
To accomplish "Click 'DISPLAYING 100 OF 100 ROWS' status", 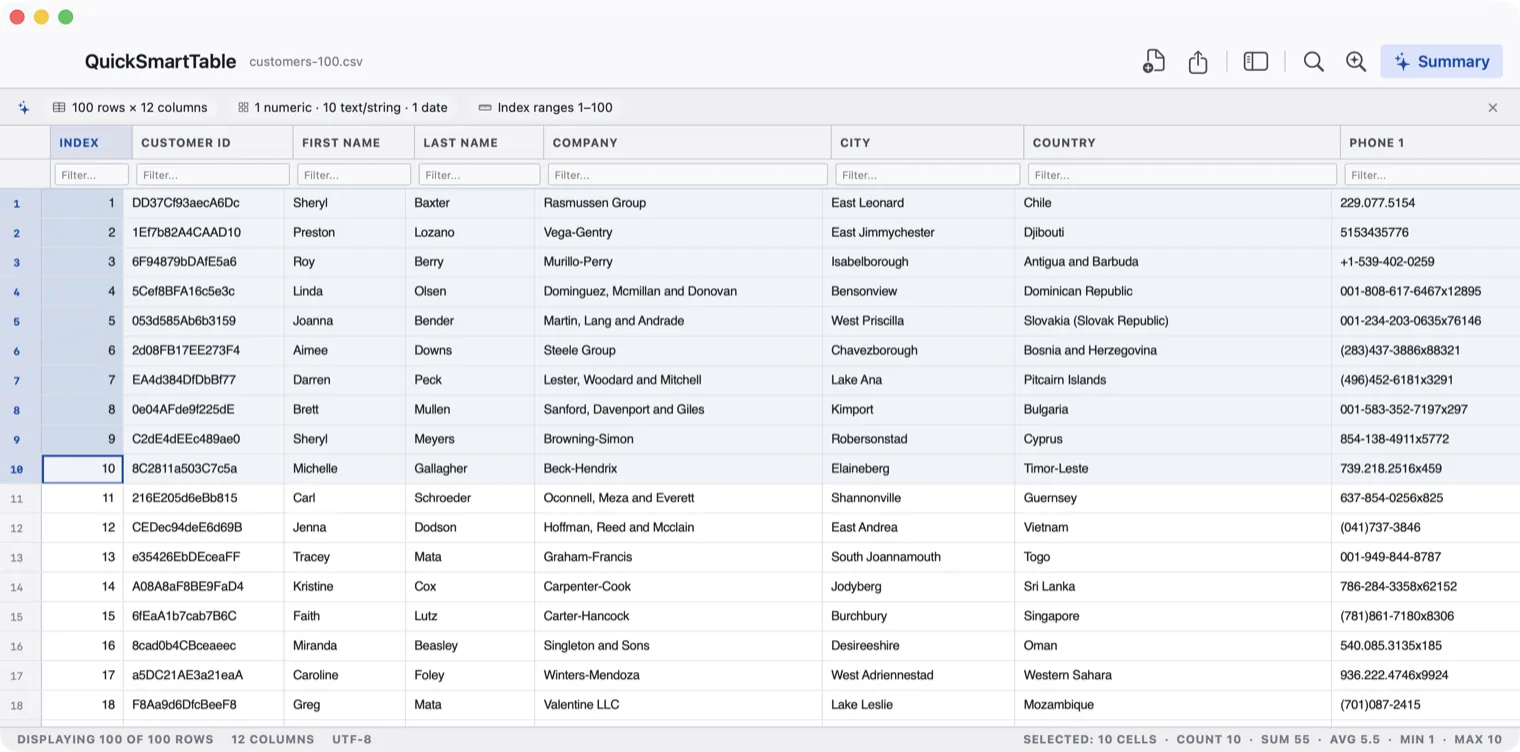I will pyautogui.click(x=115, y=739).
